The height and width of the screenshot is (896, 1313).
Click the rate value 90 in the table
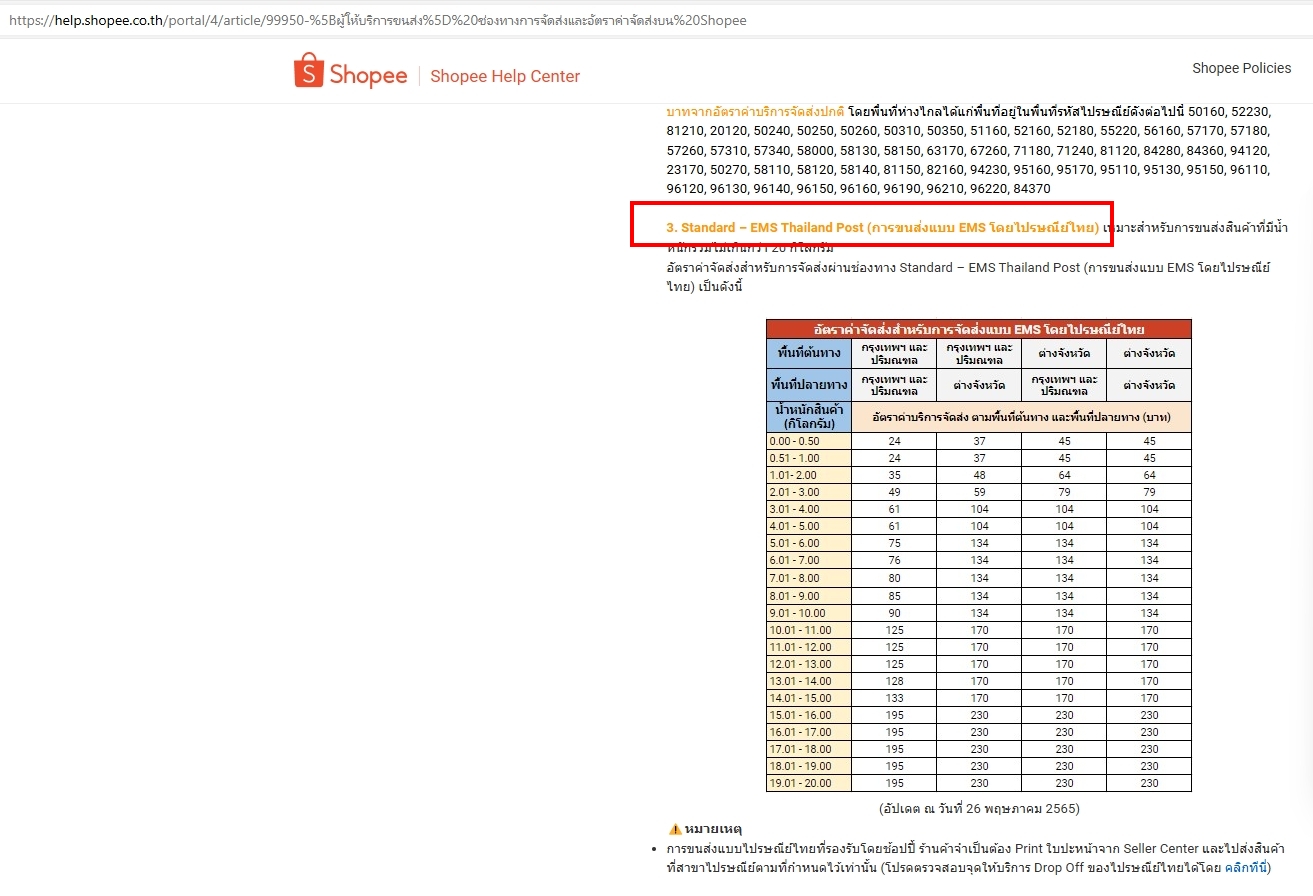pyautogui.click(x=894, y=613)
